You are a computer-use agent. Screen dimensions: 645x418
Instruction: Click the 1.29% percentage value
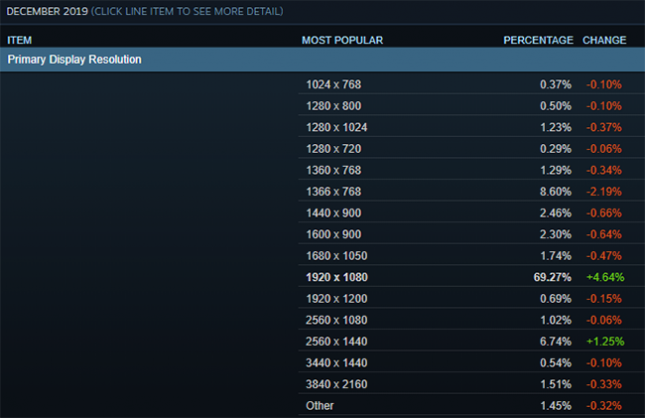pos(556,170)
